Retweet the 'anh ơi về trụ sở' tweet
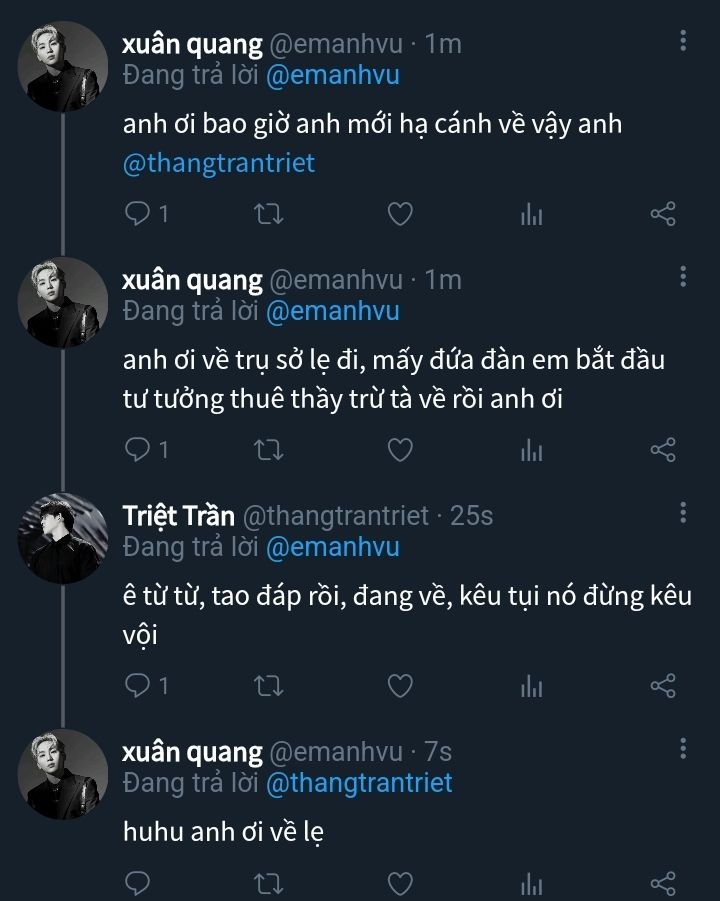This screenshot has width=720, height=901. click(x=269, y=451)
